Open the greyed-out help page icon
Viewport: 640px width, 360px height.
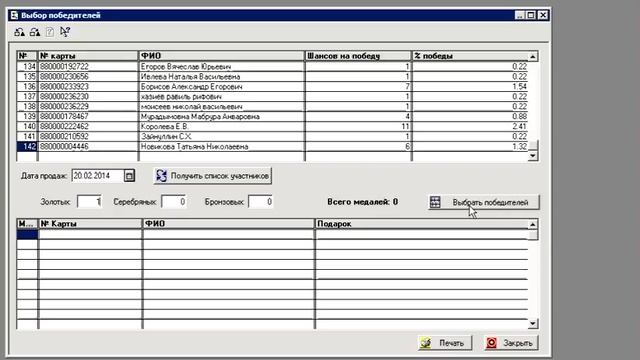(49, 32)
